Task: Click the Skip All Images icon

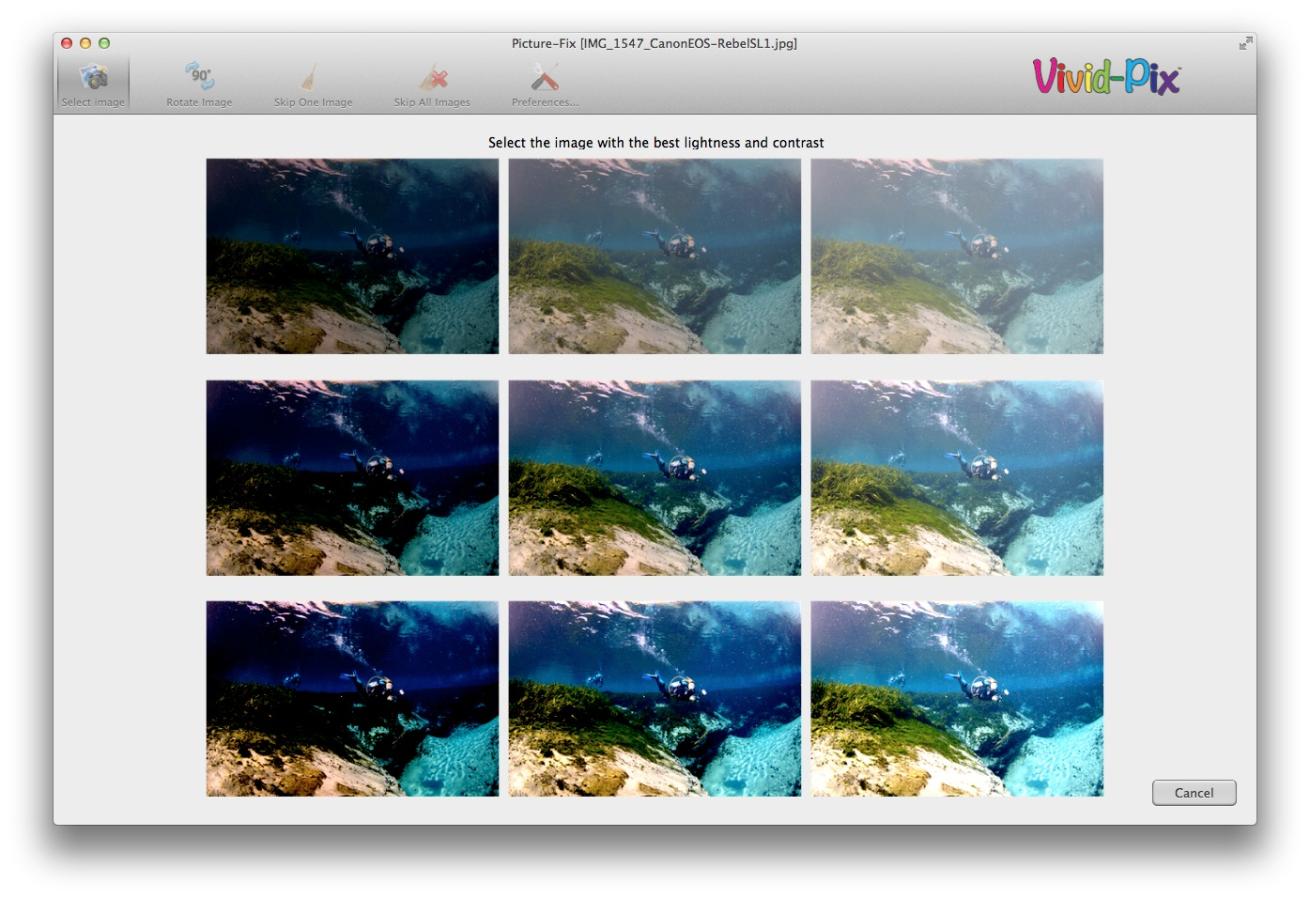Action: 432,78
